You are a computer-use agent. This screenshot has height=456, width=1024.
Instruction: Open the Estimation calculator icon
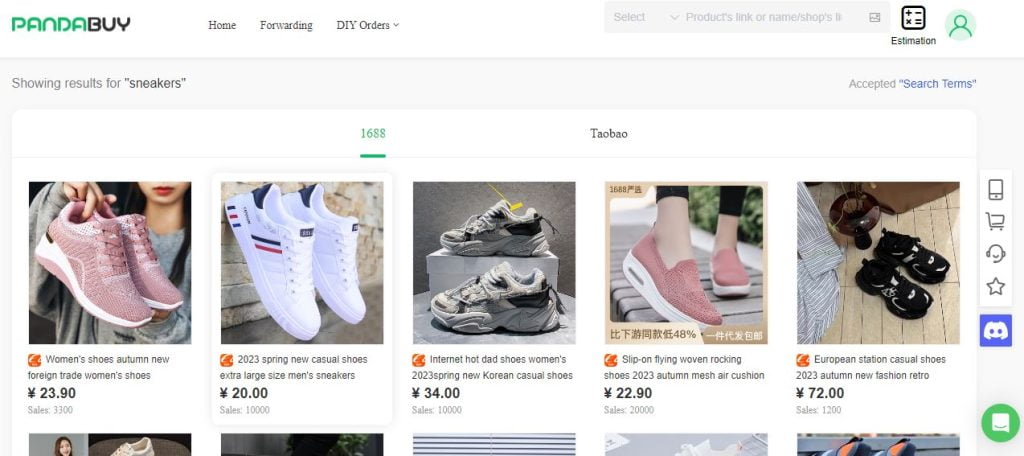(913, 19)
